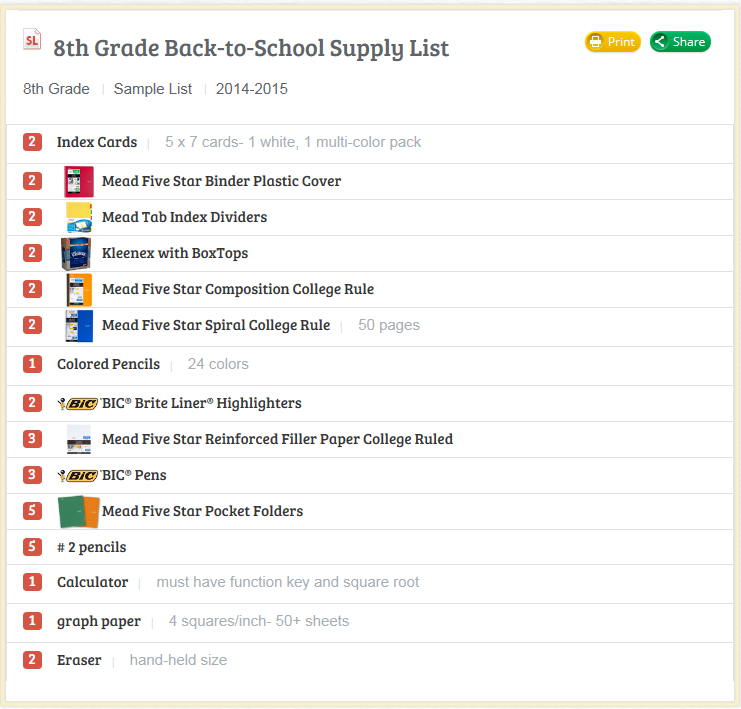Open Mead Five Star Binder thumbnail
Screen dimensions: 741x709
pos(79,182)
